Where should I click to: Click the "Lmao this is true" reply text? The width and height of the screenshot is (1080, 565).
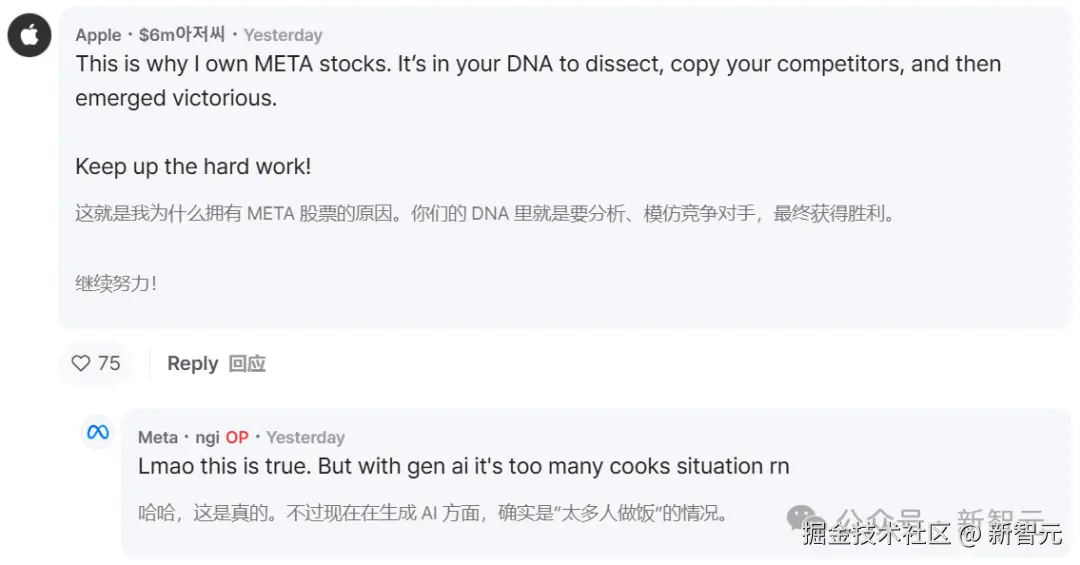tap(463, 466)
